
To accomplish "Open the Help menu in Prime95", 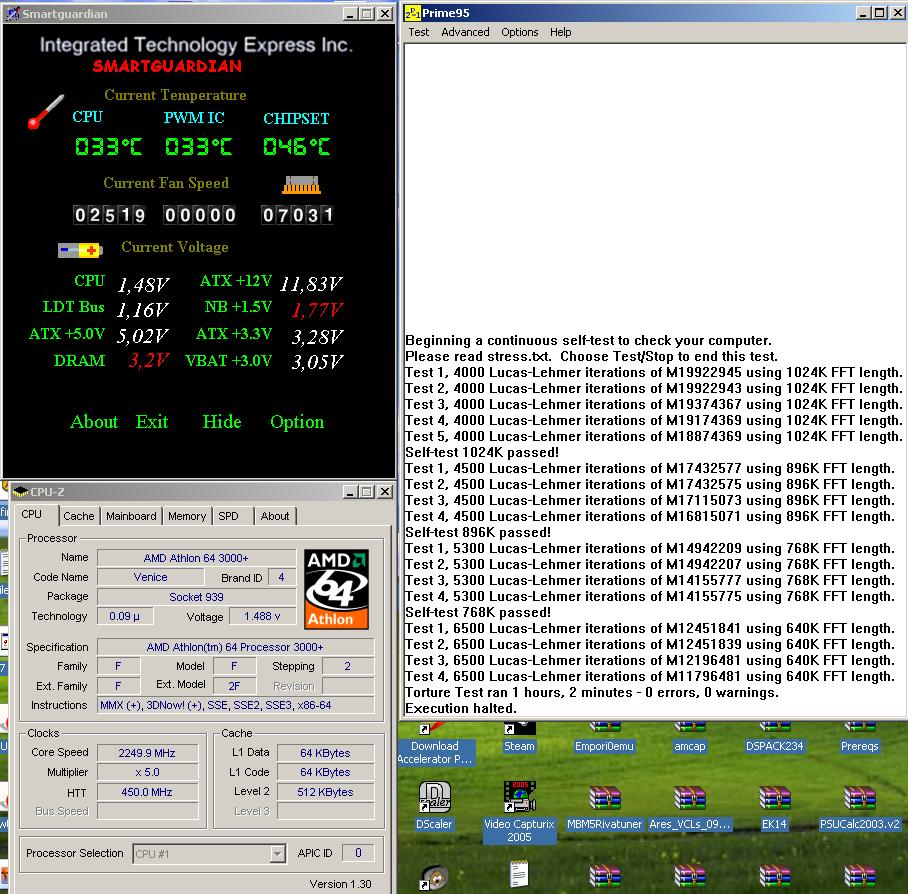I will (561, 32).
